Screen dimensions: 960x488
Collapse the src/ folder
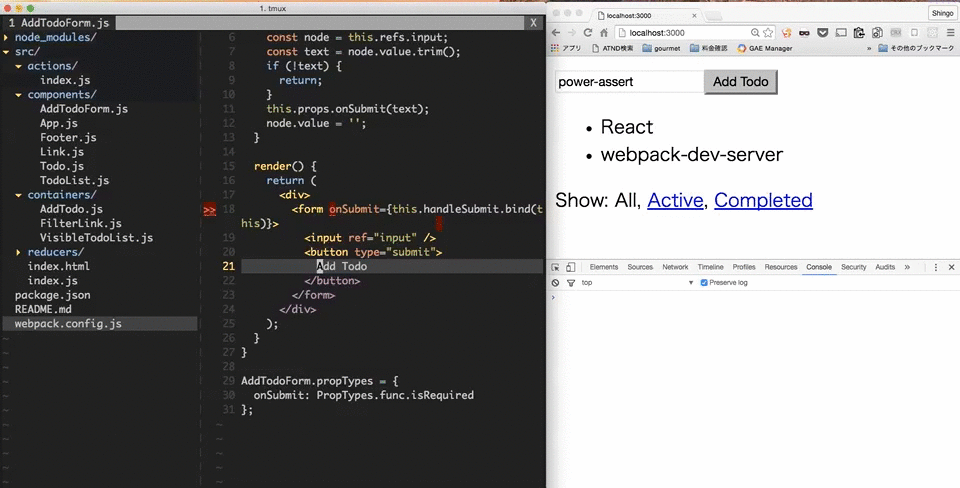tap(6, 52)
